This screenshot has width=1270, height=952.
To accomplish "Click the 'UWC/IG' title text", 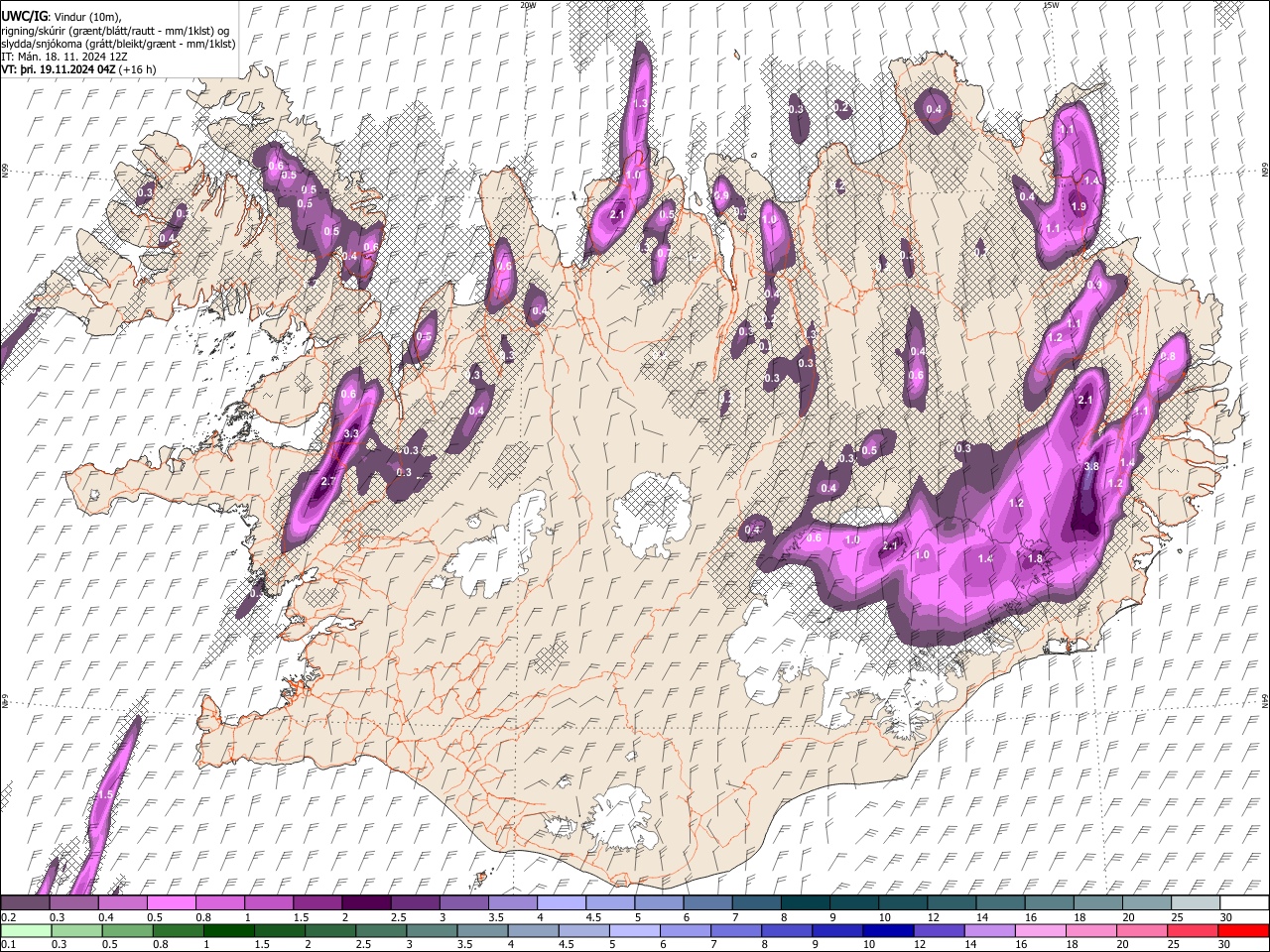I will point(23,17).
